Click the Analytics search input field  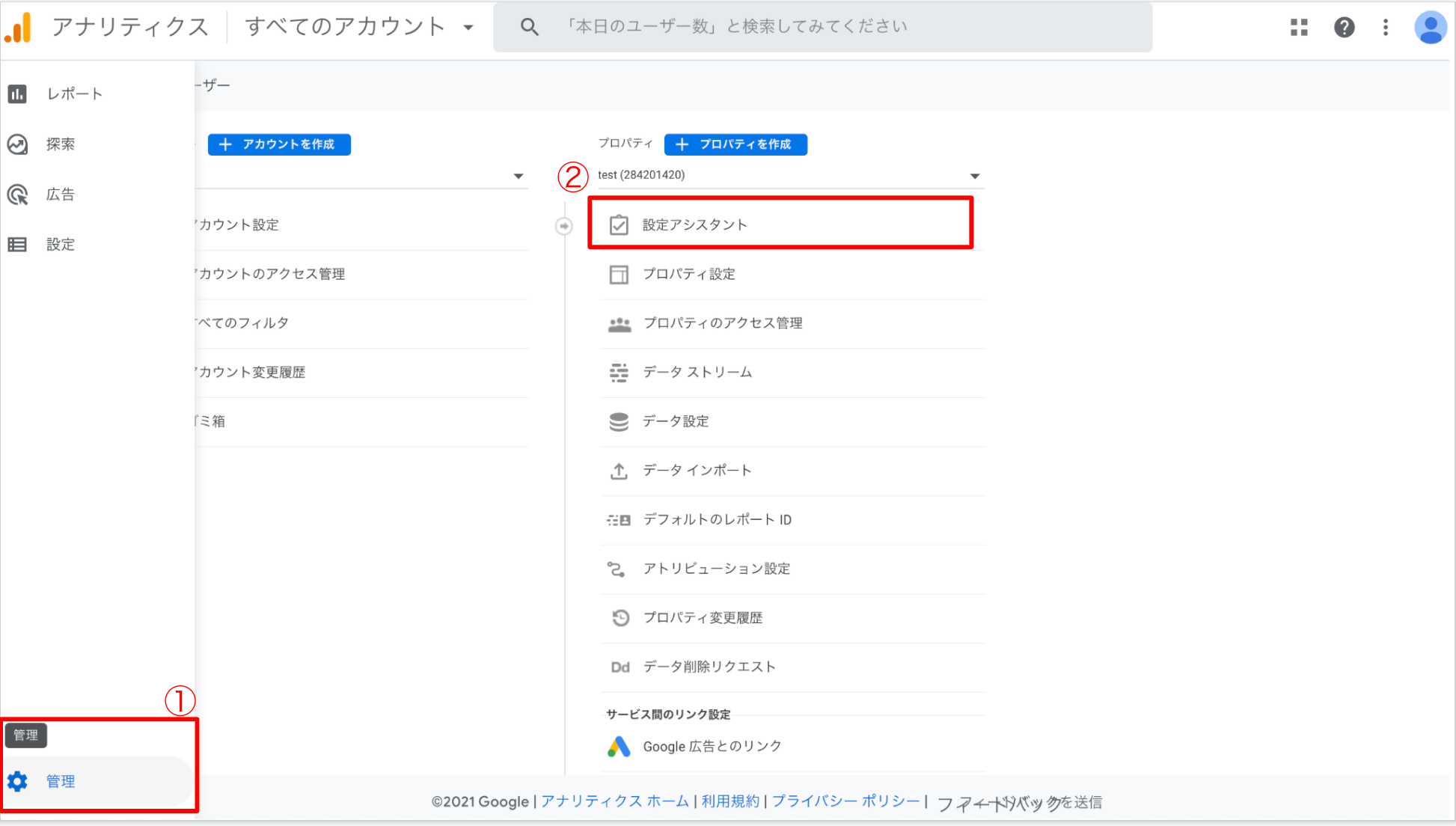pos(823,27)
